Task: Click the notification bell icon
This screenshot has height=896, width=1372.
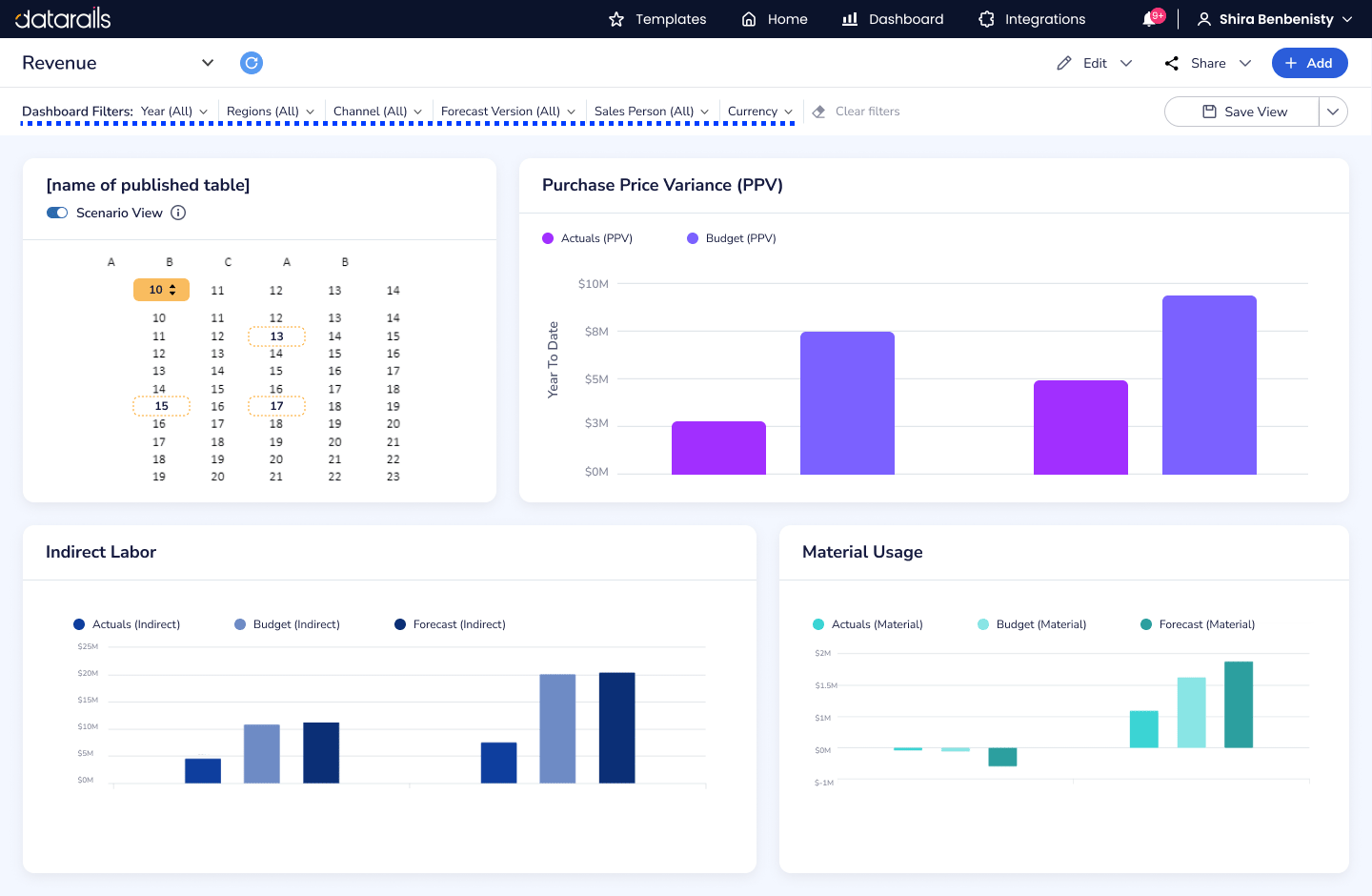Action: pos(1149,19)
